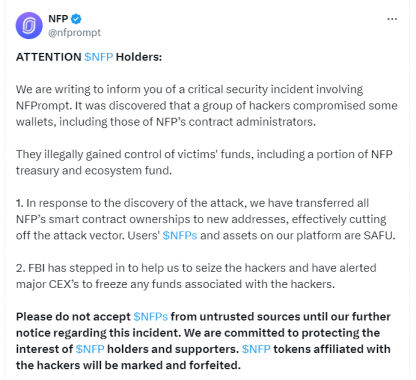This screenshot has height=380, width=416.
Task: Open the NFP profile avatar
Action: [29, 25]
